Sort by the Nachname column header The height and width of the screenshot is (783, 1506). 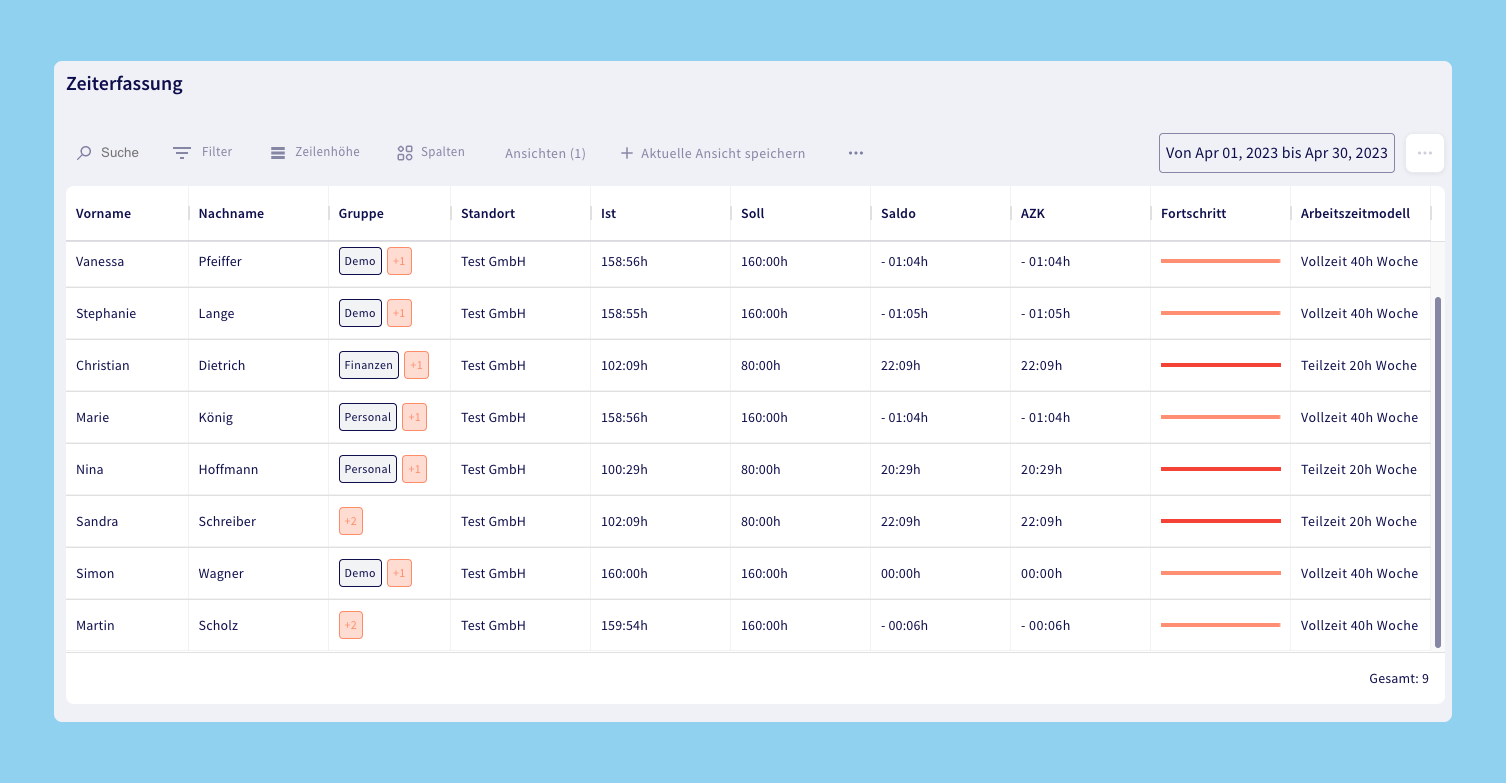point(231,213)
